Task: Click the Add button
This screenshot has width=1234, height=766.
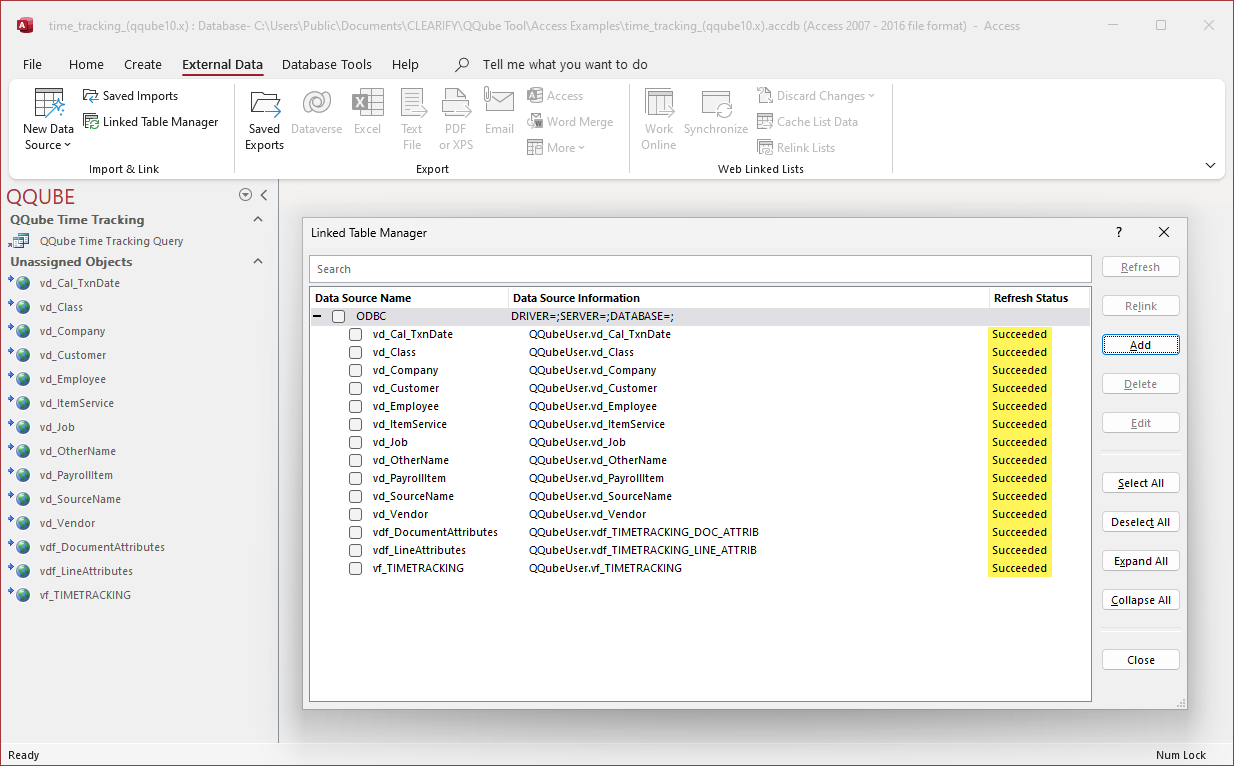Action: click(1141, 345)
